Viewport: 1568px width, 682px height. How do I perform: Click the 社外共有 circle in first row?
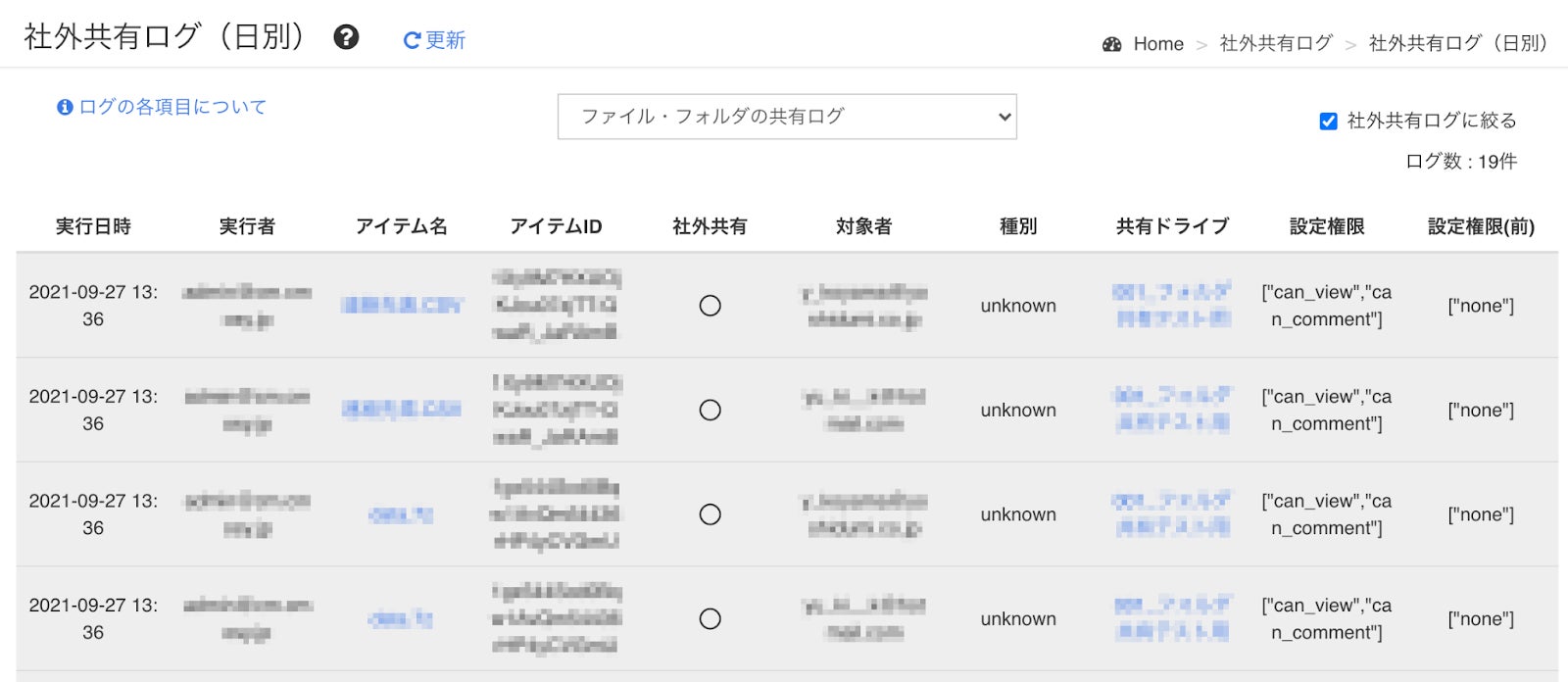click(710, 306)
